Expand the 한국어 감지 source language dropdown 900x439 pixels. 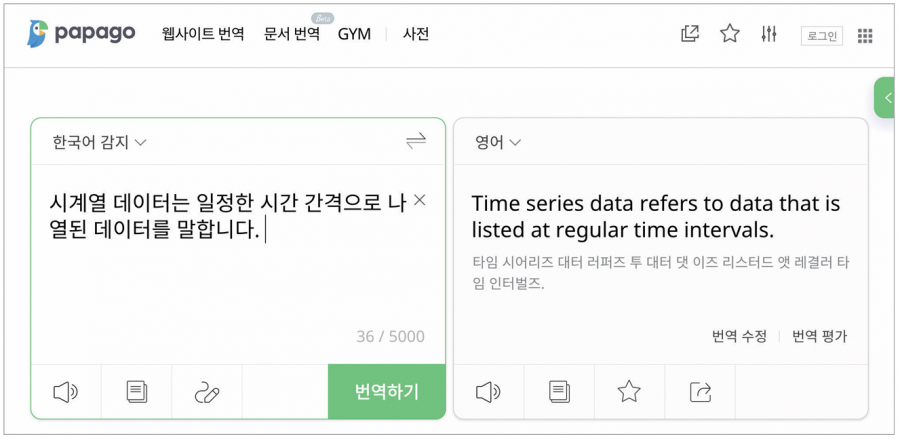99,142
